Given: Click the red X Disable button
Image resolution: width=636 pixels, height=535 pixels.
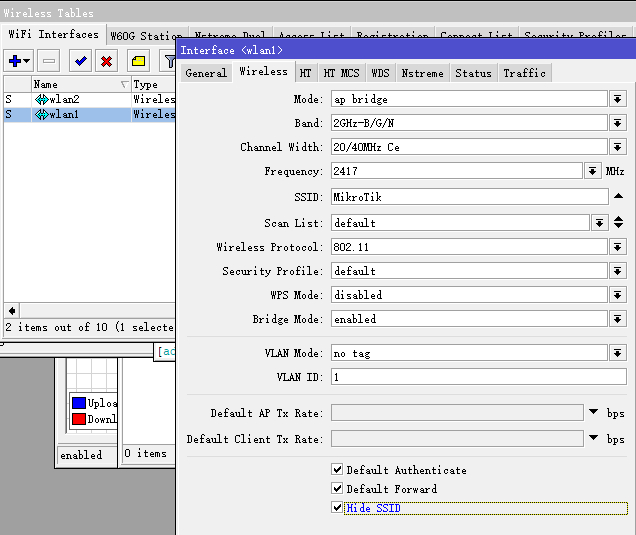Looking at the screenshot, I should click(x=106, y=61).
